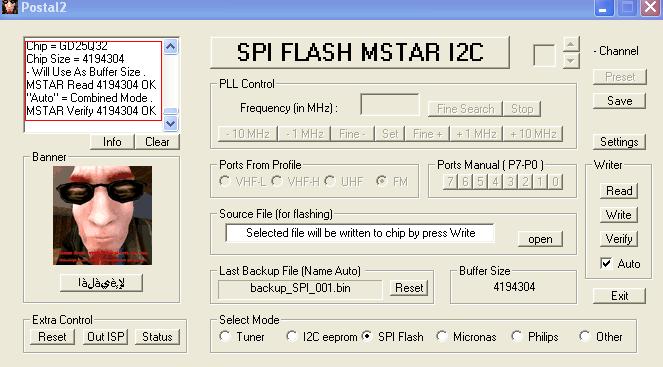Click the button under the banner image
The width and height of the screenshot is (663, 367).
(x=101, y=283)
